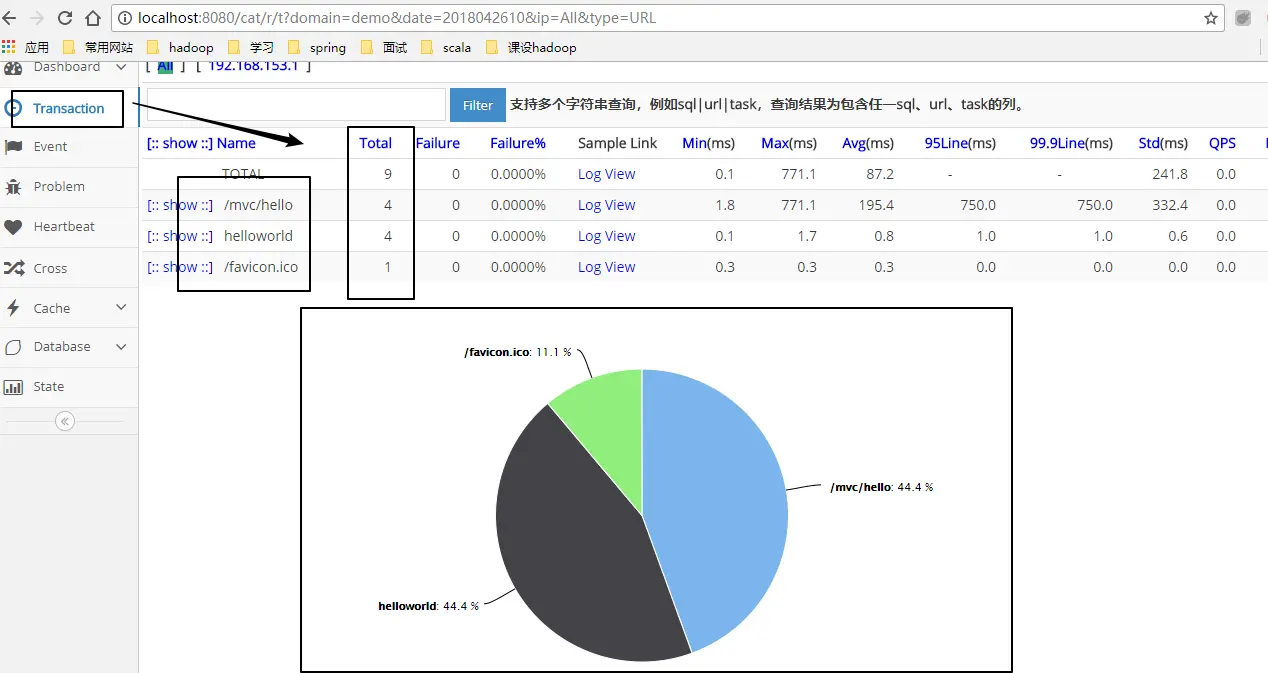Image resolution: width=1268 pixels, height=673 pixels.
Task: Click the filter query text field
Action: [296, 105]
